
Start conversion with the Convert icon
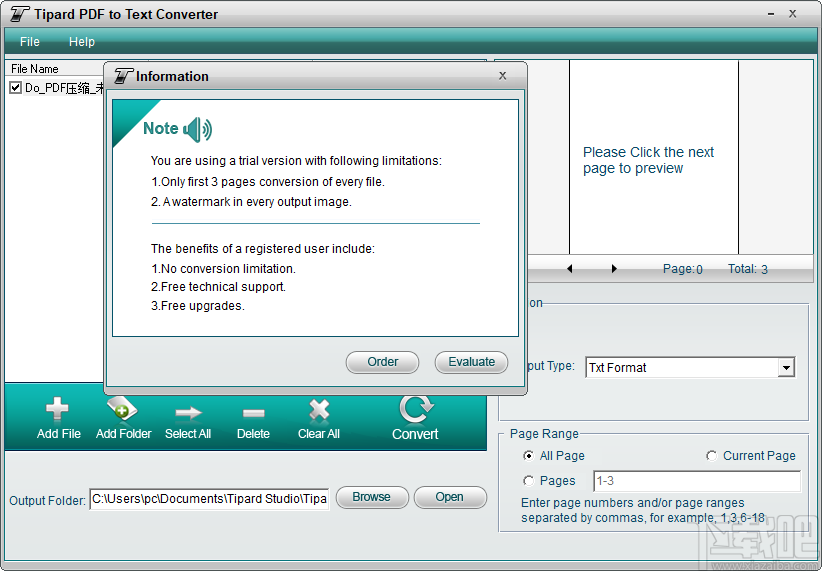pyautogui.click(x=416, y=409)
